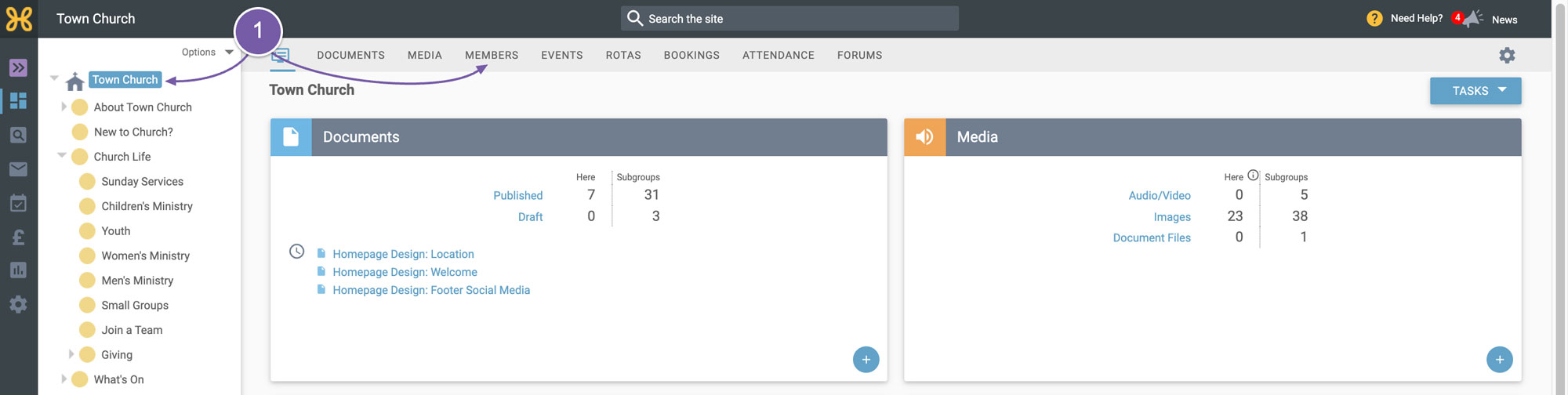The width and height of the screenshot is (1568, 395).
Task: Click the home icon beside Town Church
Action: coord(75,81)
